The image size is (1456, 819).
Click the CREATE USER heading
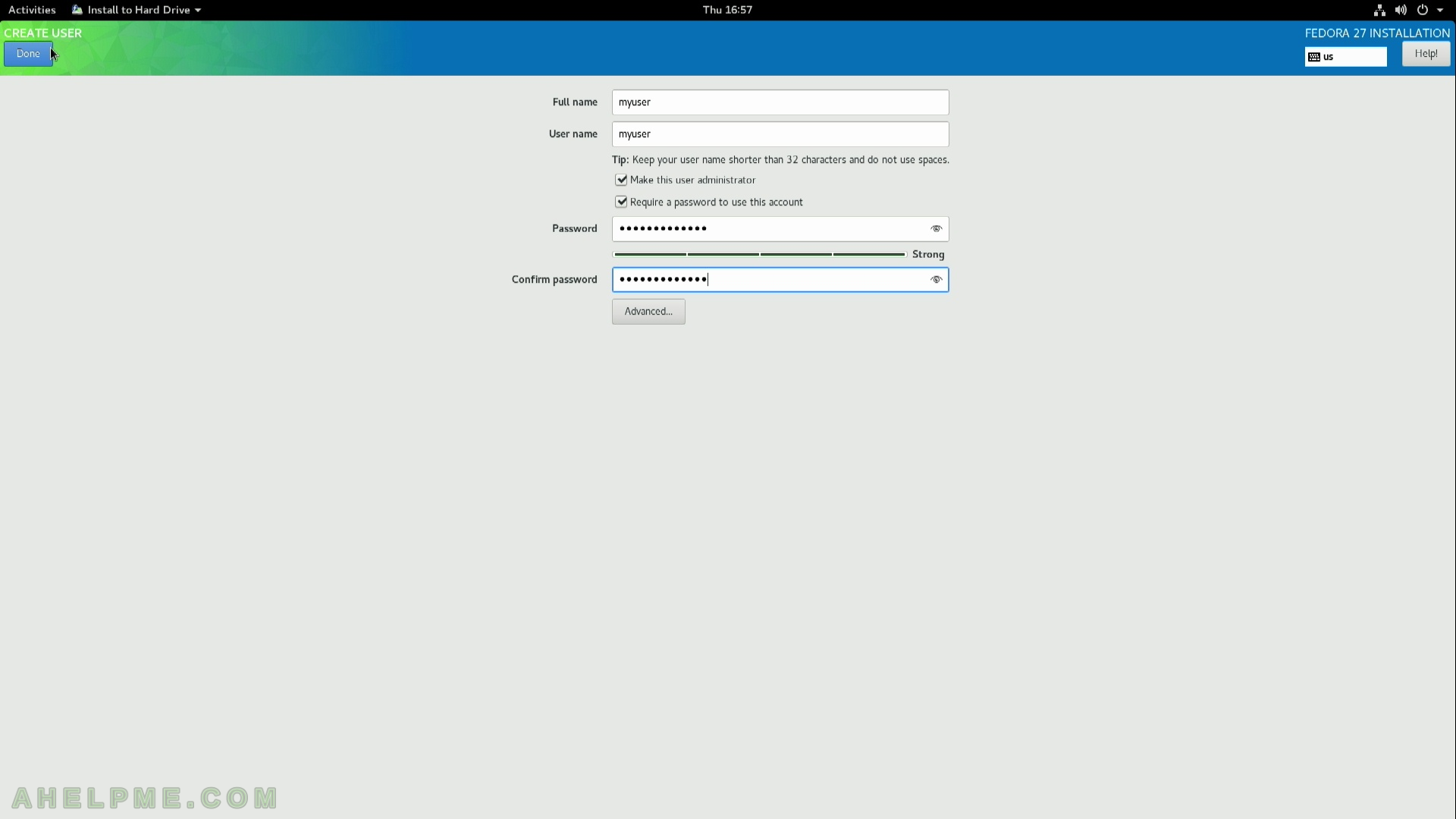pyautogui.click(x=43, y=33)
